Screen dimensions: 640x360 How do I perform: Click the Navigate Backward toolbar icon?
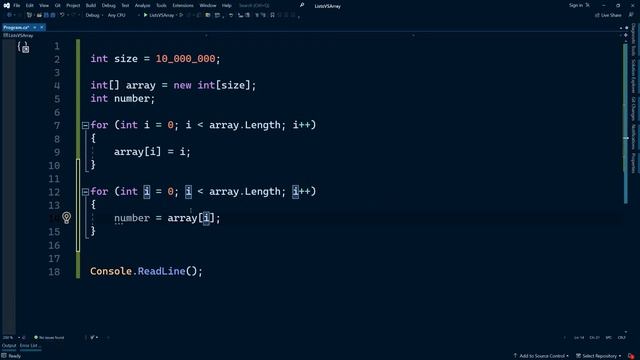coord(9,15)
